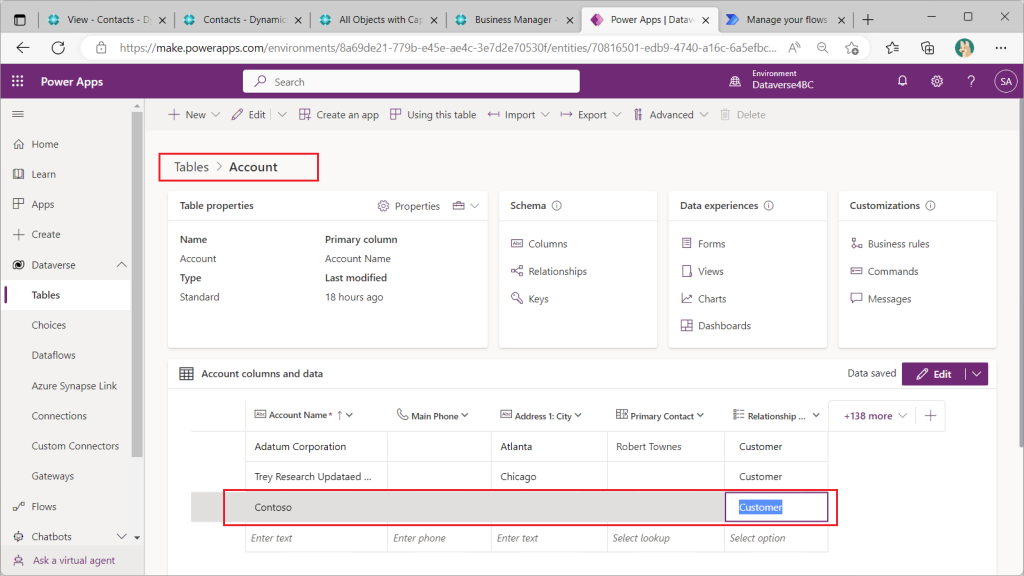Click the environment icon in header

735,81
